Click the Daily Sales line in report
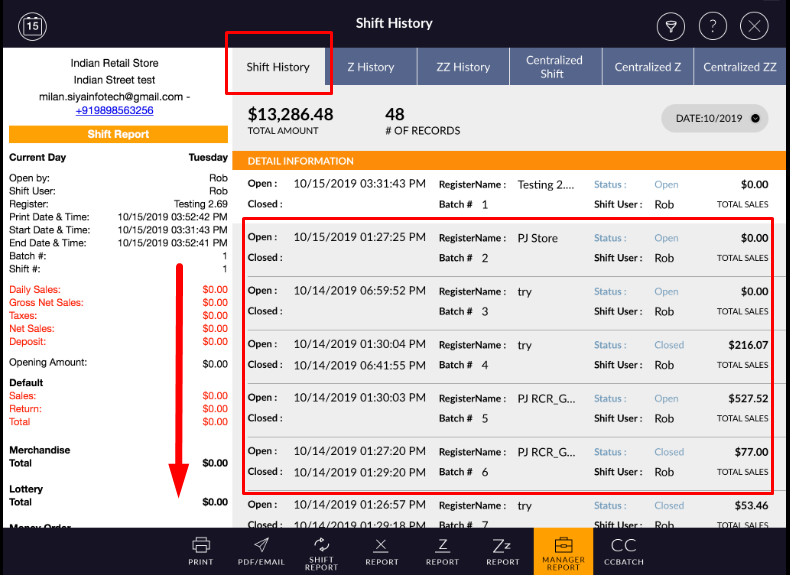The width and height of the screenshot is (790, 575). [x=118, y=290]
